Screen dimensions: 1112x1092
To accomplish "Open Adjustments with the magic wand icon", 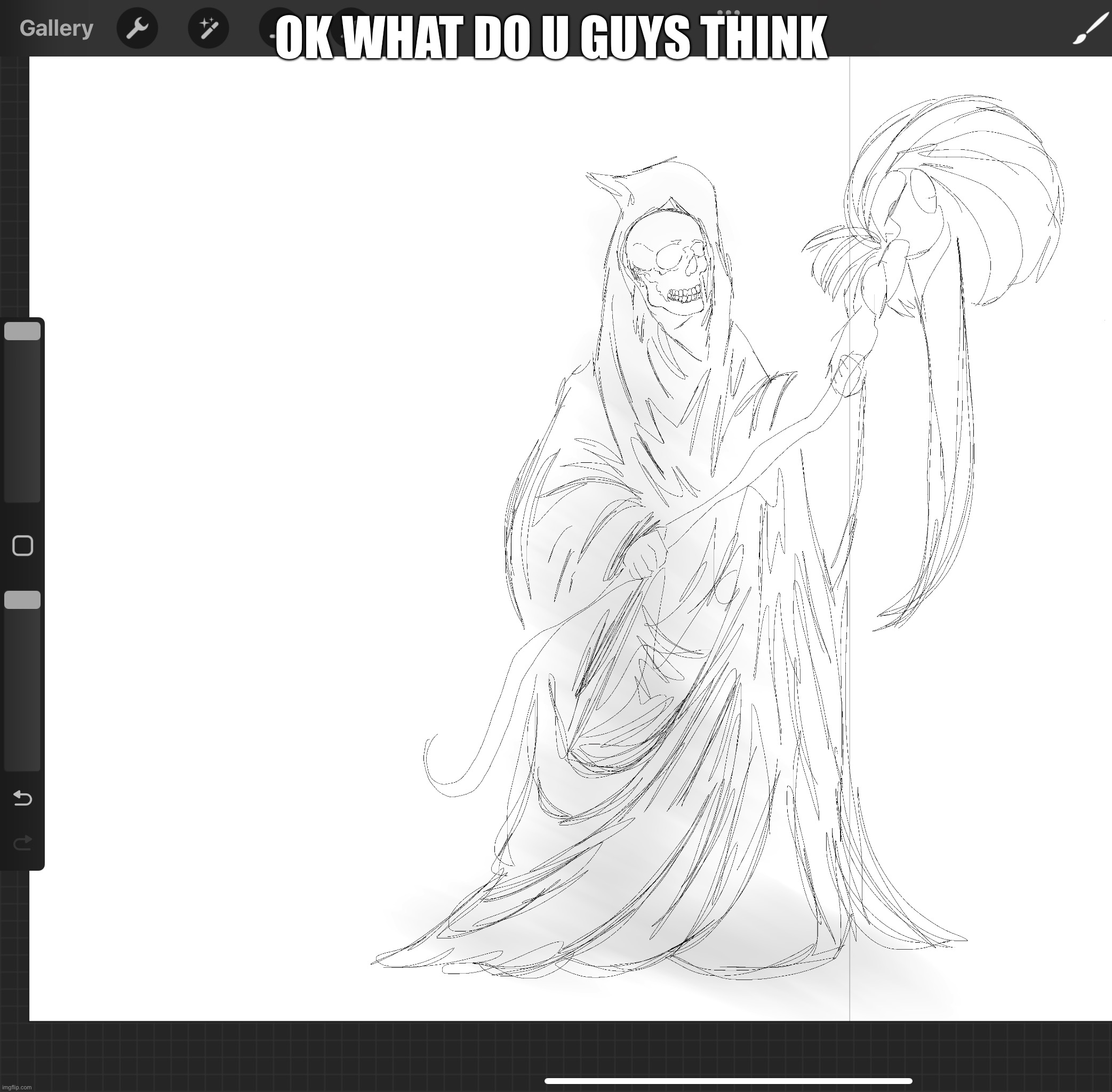I will (210, 28).
